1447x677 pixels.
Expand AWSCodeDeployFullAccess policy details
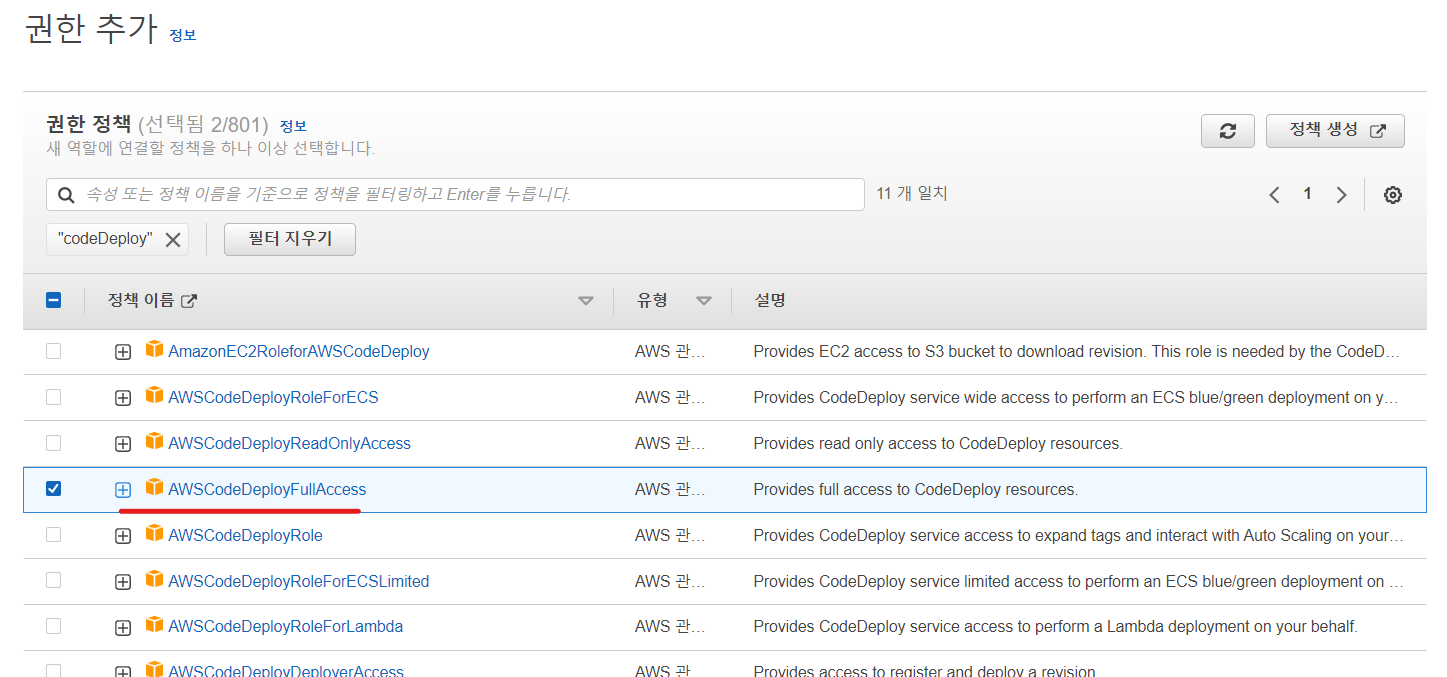[x=123, y=490]
